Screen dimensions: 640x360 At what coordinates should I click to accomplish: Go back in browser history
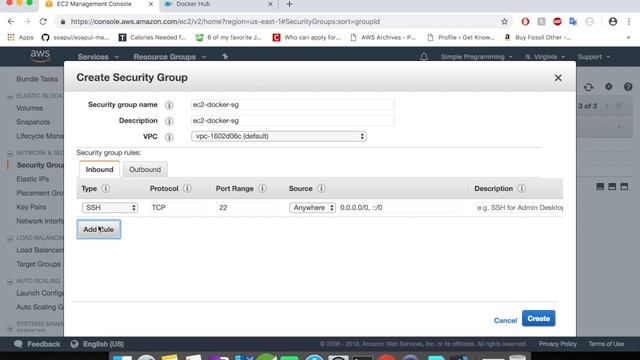11,22
